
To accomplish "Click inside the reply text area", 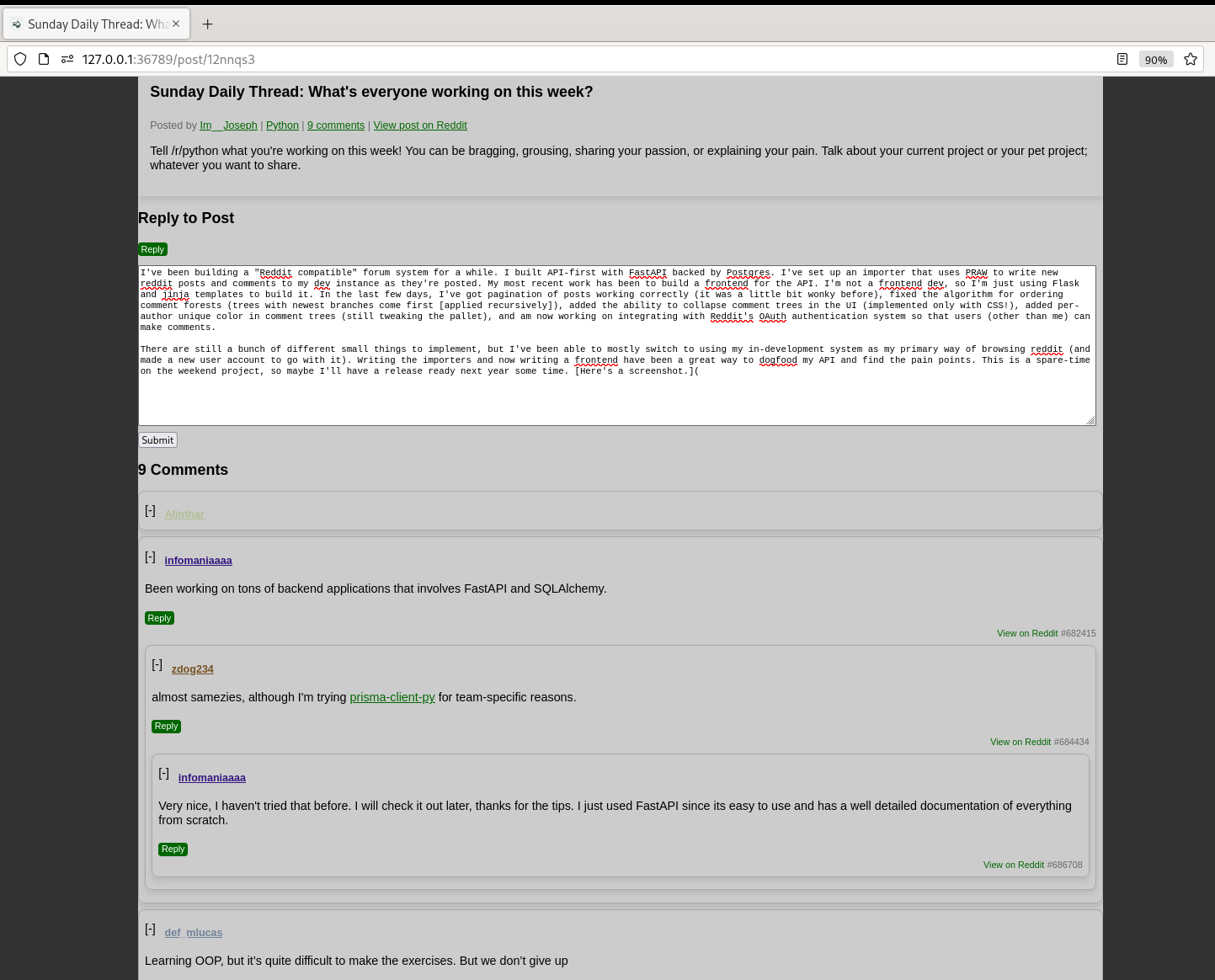I will click(x=616, y=396).
